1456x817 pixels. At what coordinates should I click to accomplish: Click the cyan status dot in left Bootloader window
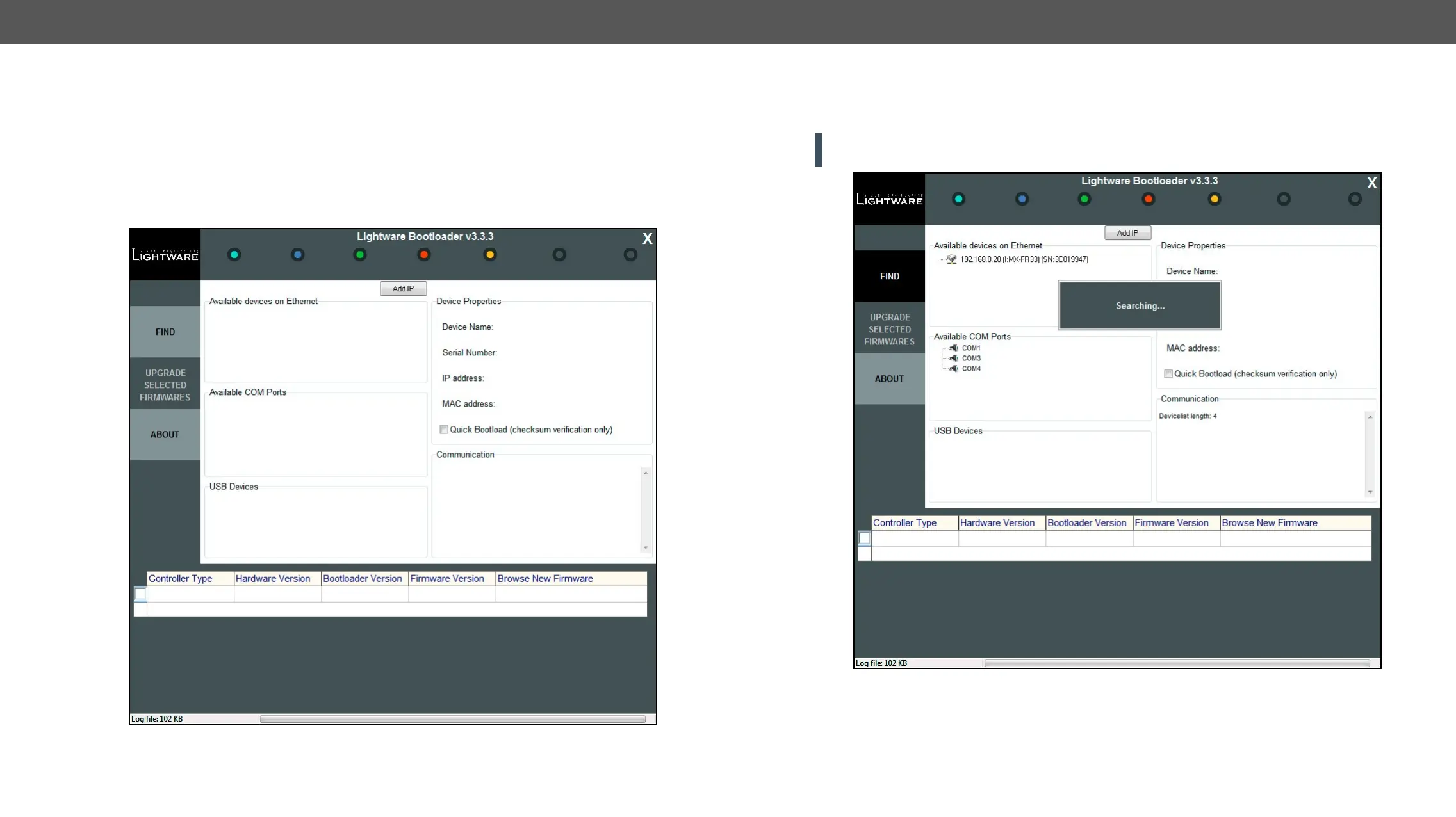[x=234, y=255]
